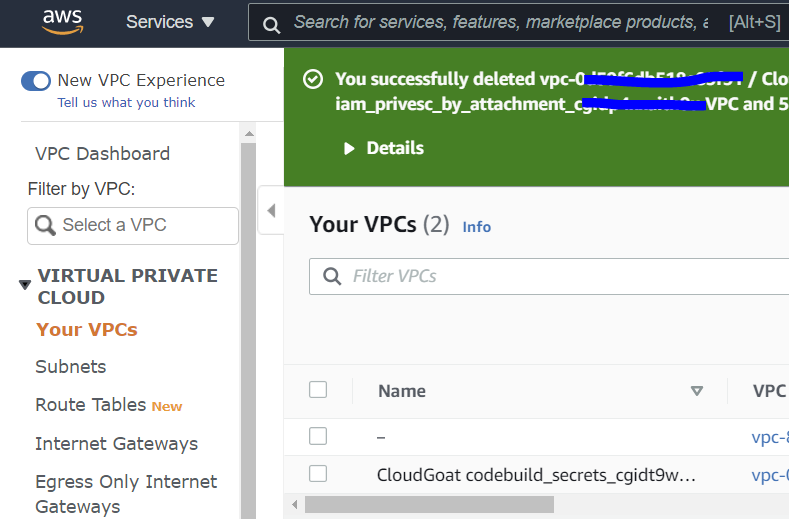Open Egress Only Internet Gateways in sidebar
The height and width of the screenshot is (519, 789).
(126, 493)
